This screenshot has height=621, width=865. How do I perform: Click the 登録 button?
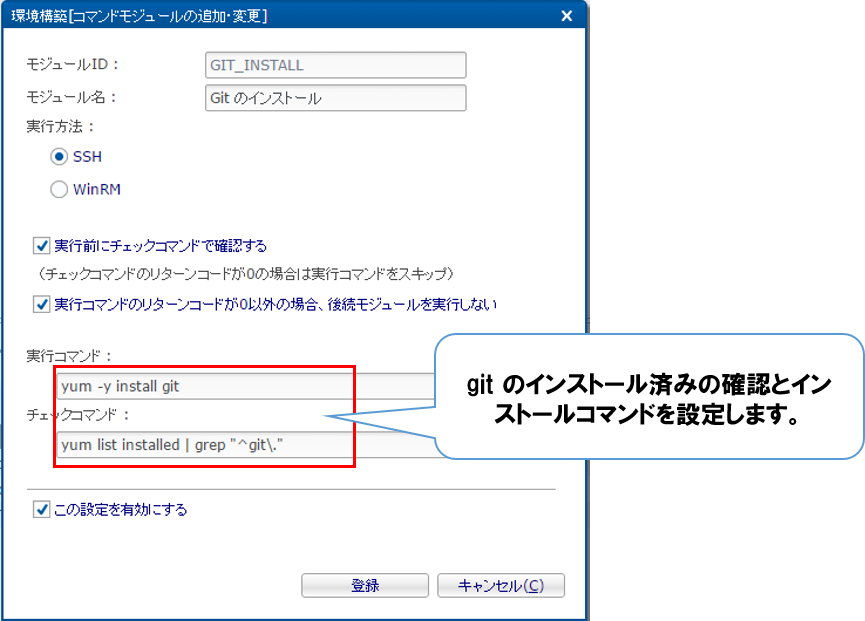click(x=365, y=585)
